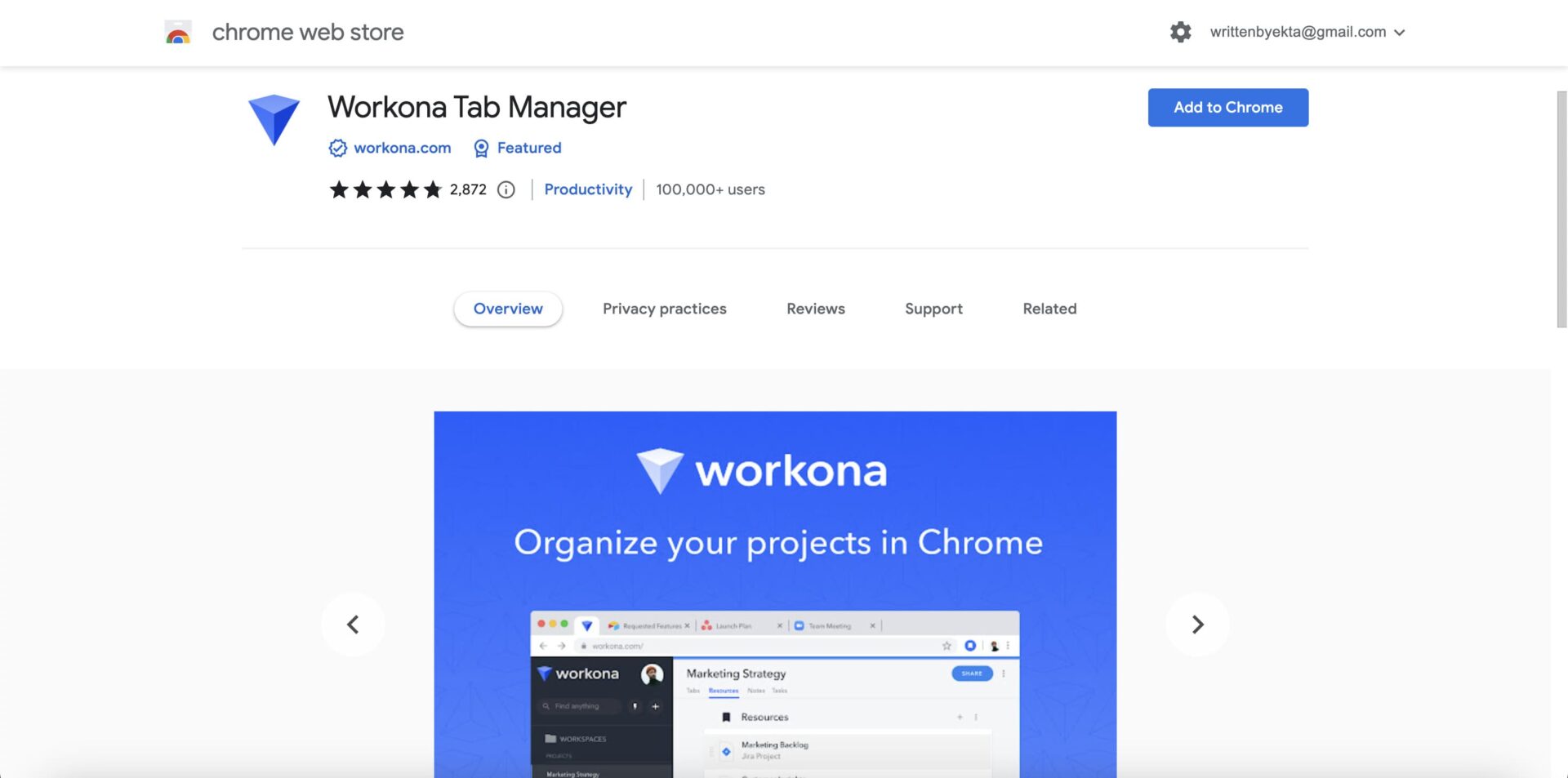Image resolution: width=1568 pixels, height=778 pixels.
Task: Click the Featured badge ribbon icon
Action: 481,148
